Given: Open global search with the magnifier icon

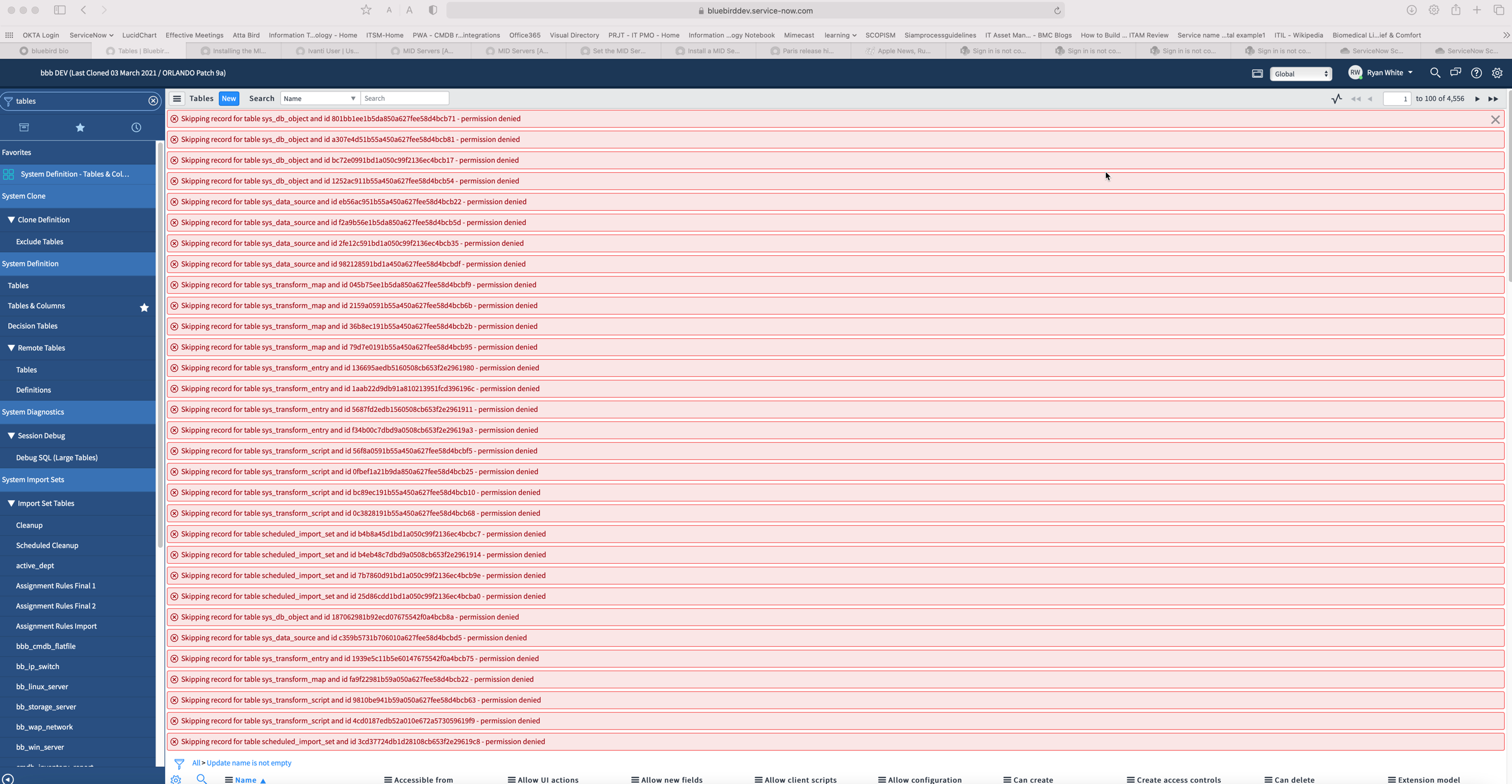Looking at the screenshot, I should click(1435, 73).
